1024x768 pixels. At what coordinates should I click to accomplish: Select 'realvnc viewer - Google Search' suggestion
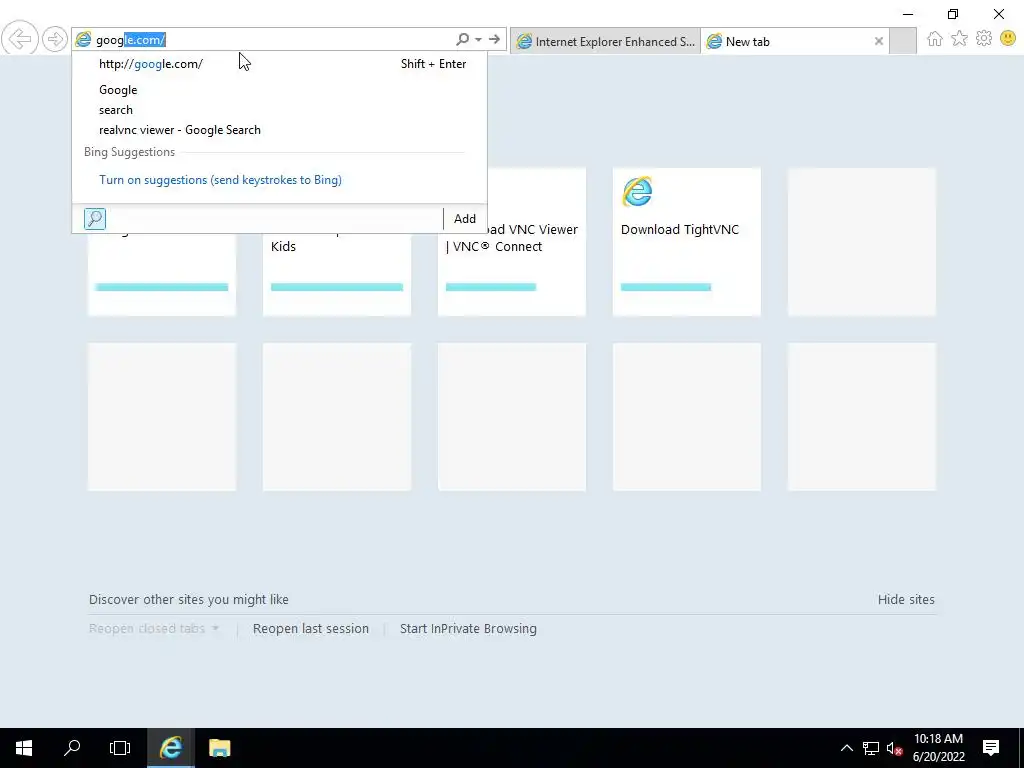281,130
